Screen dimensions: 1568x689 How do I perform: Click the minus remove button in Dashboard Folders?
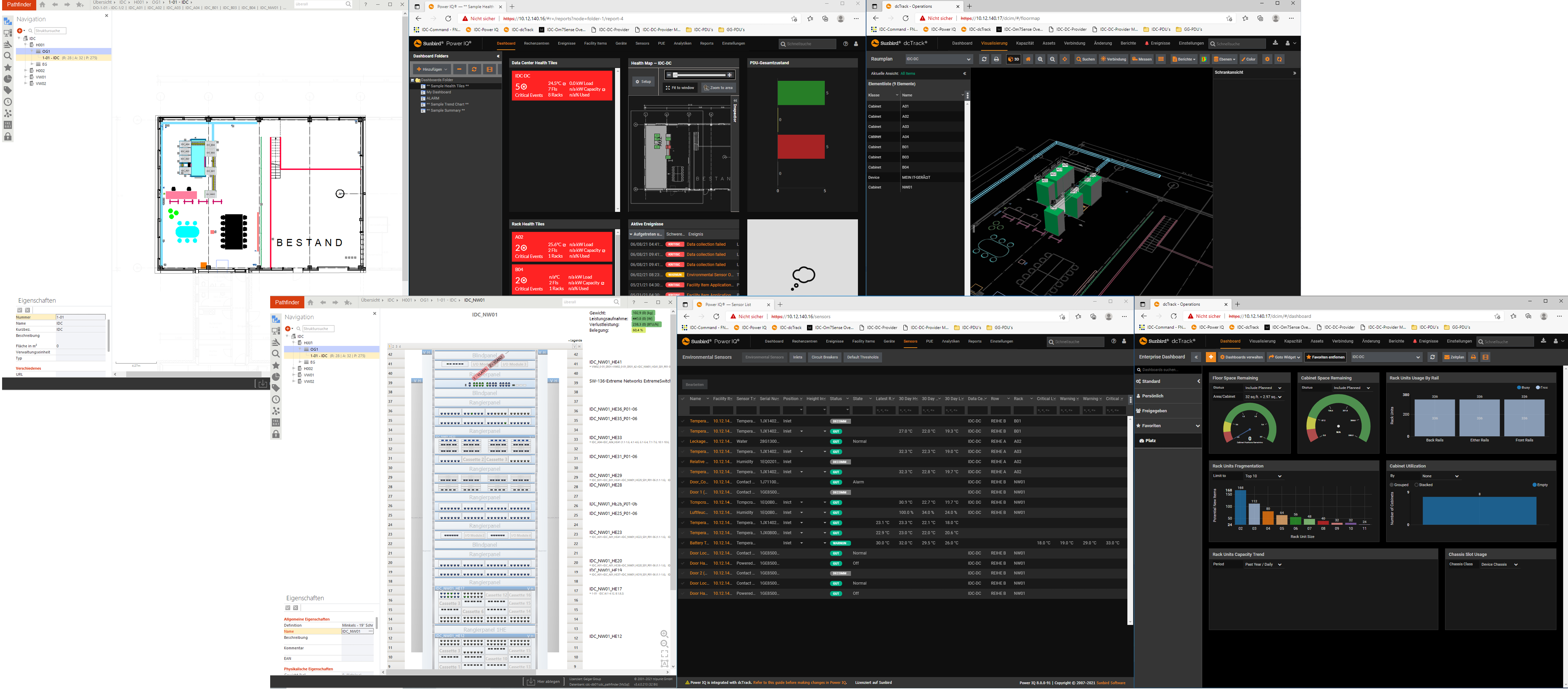pos(460,69)
